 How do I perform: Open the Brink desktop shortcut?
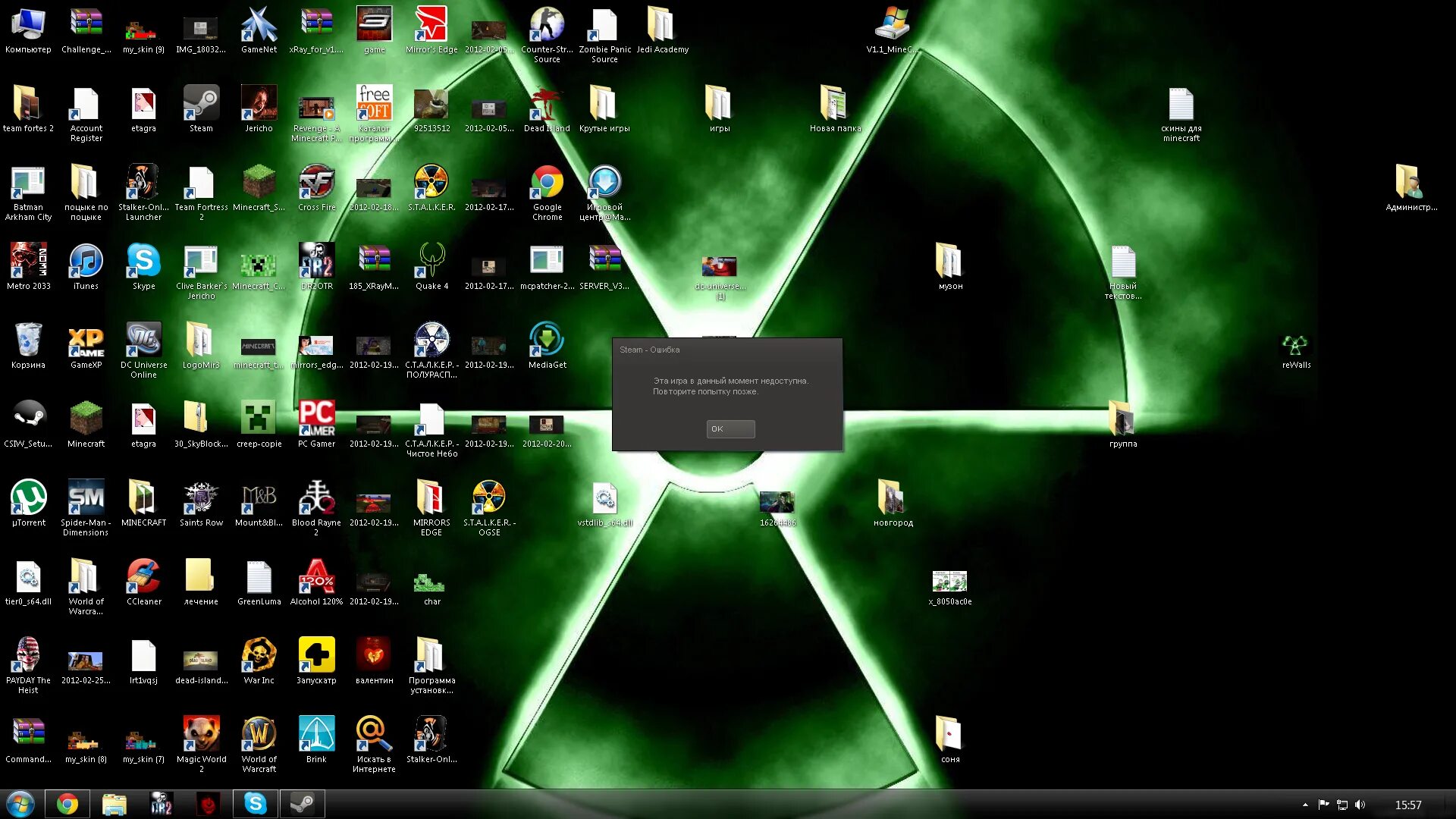316,734
